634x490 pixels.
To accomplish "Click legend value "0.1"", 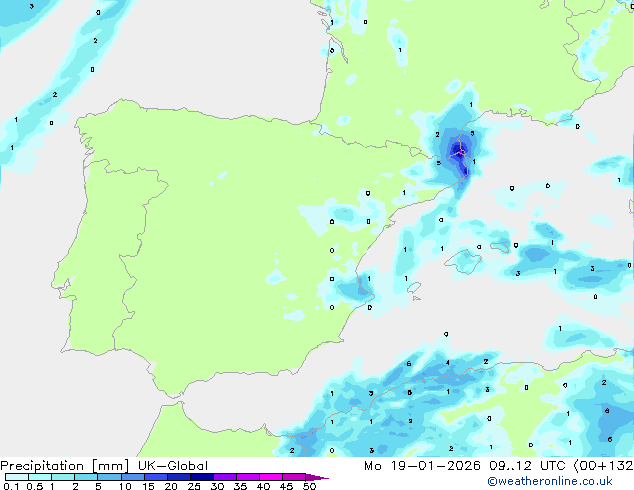I will click(x=11, y=486).
